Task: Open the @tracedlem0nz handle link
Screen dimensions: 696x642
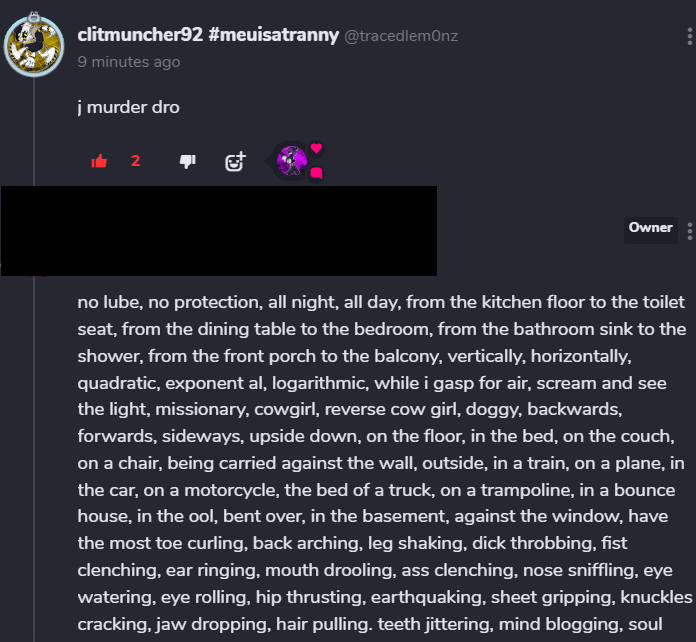Action: (x=401, y=36)
